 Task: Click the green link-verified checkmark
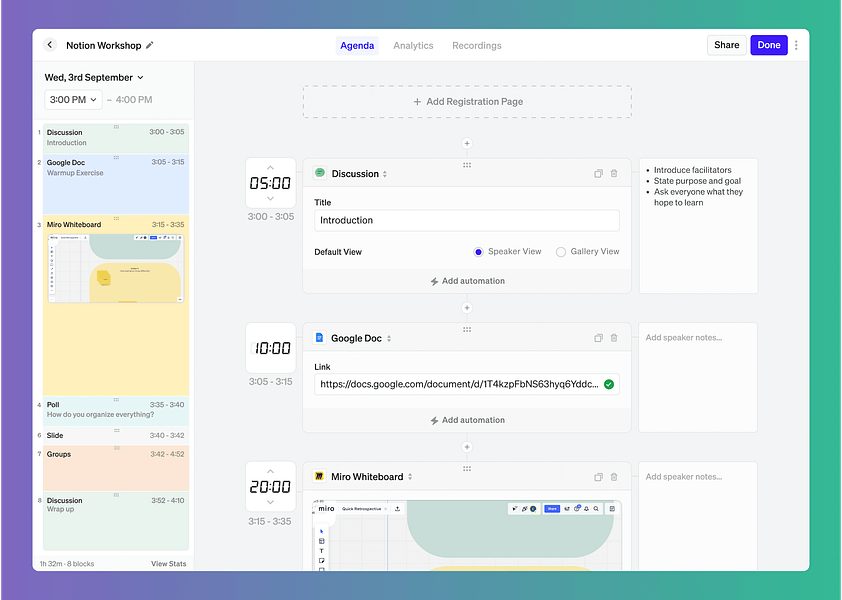point(609,384)
